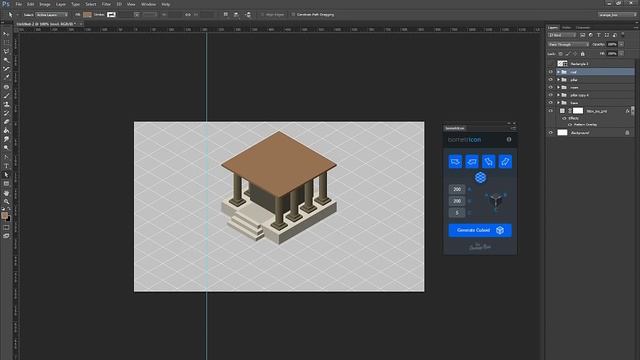Select the Crop tool
Image resolution: width=640 pixels, height=360 pixels.
click(6, 69)
